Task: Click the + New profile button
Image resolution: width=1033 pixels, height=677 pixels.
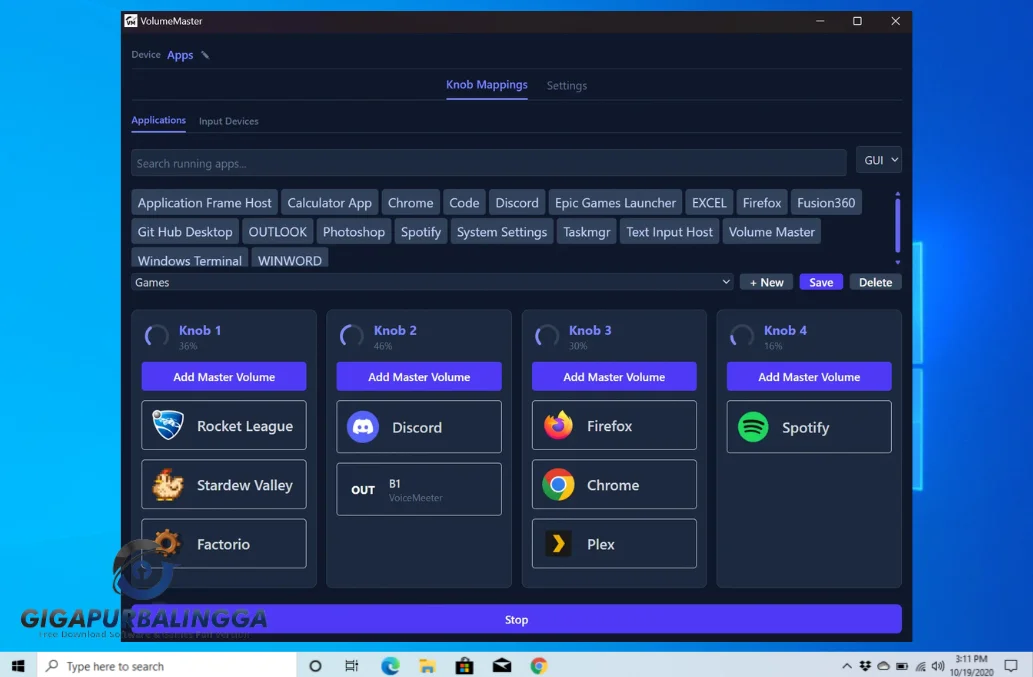Action: 767,282
